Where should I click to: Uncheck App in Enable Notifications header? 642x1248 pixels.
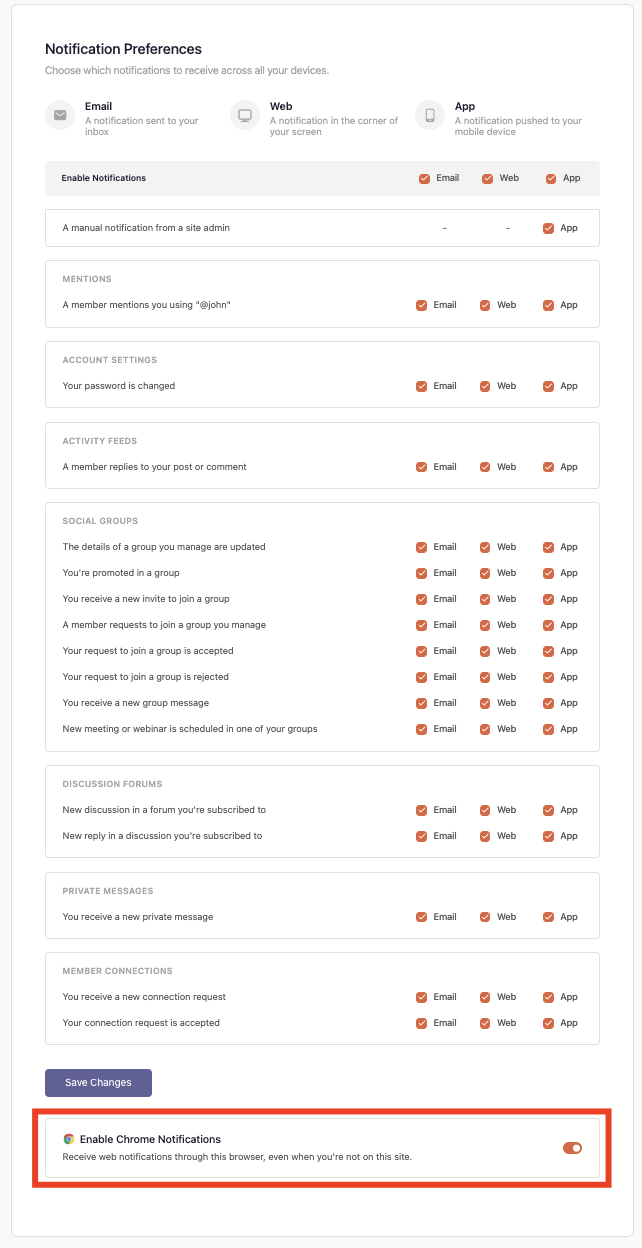click(x=551, y=179)
